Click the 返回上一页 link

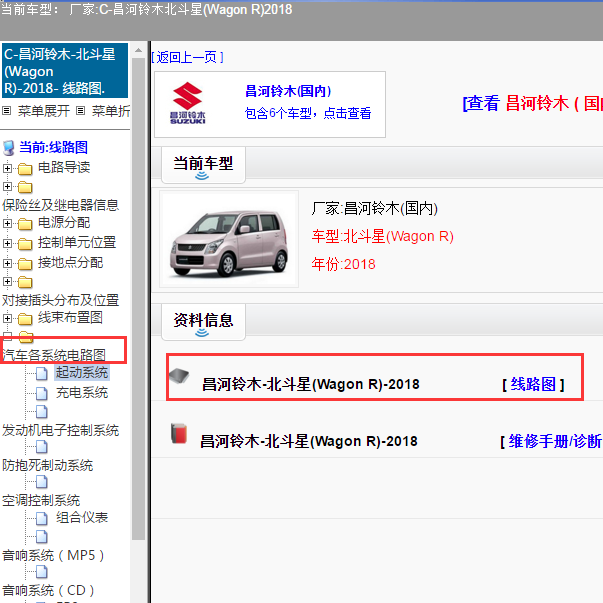coord(187,57)
